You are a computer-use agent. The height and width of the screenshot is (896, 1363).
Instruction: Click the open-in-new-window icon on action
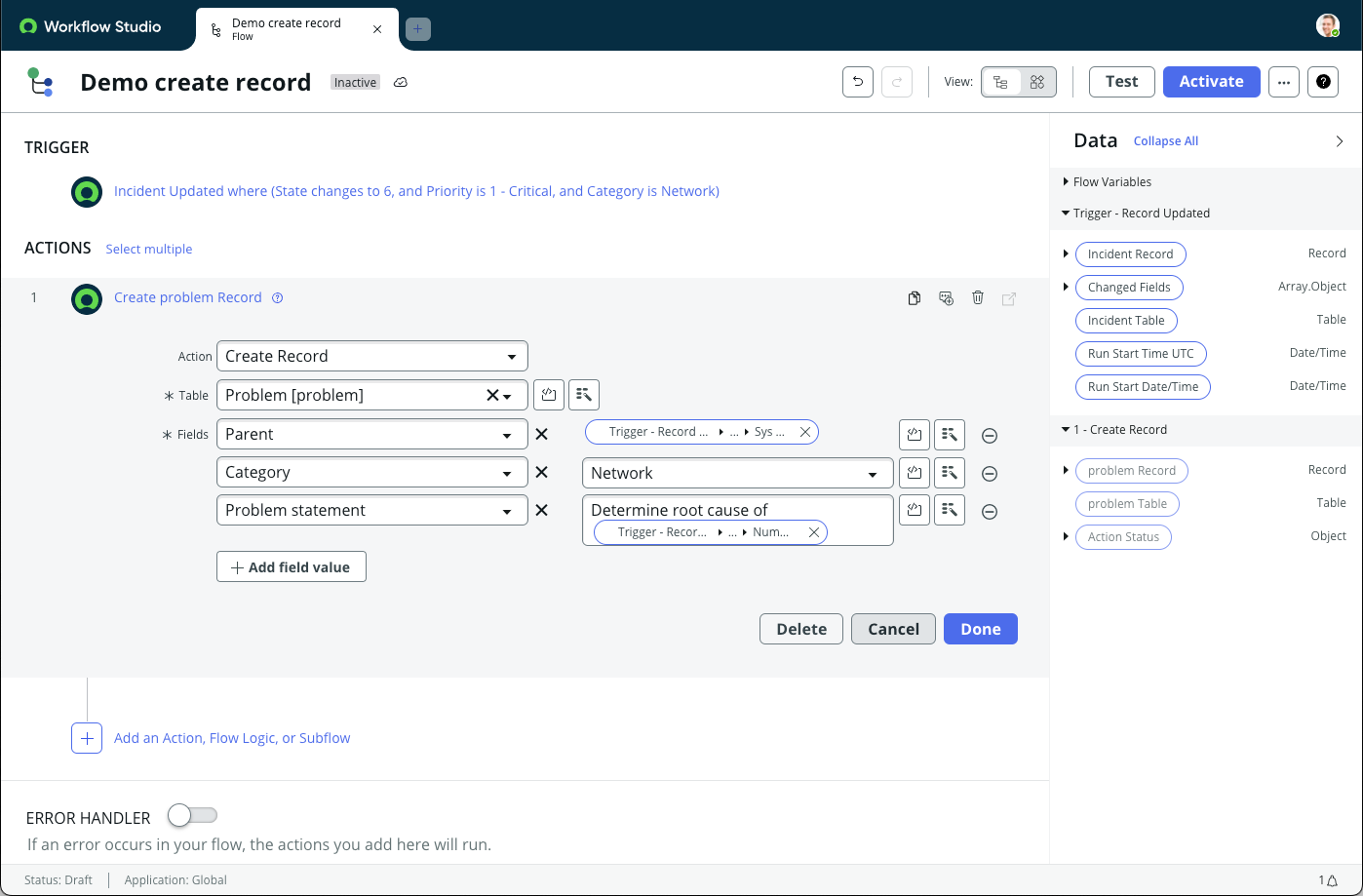pos(1009,298)
